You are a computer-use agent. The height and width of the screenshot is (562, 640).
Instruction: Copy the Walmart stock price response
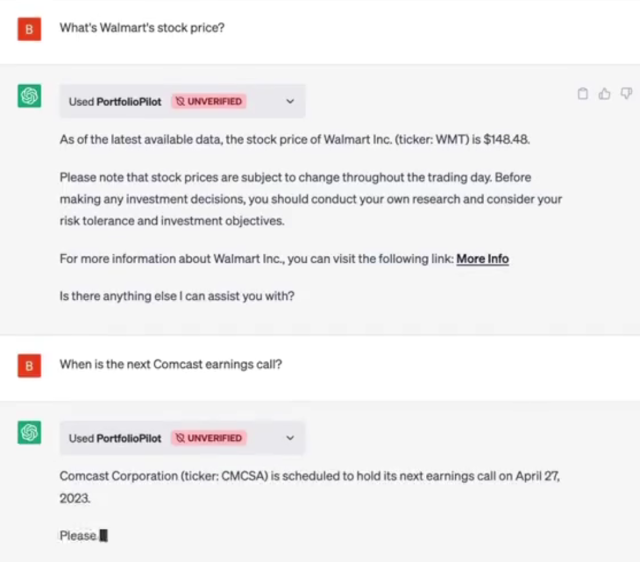583,94
